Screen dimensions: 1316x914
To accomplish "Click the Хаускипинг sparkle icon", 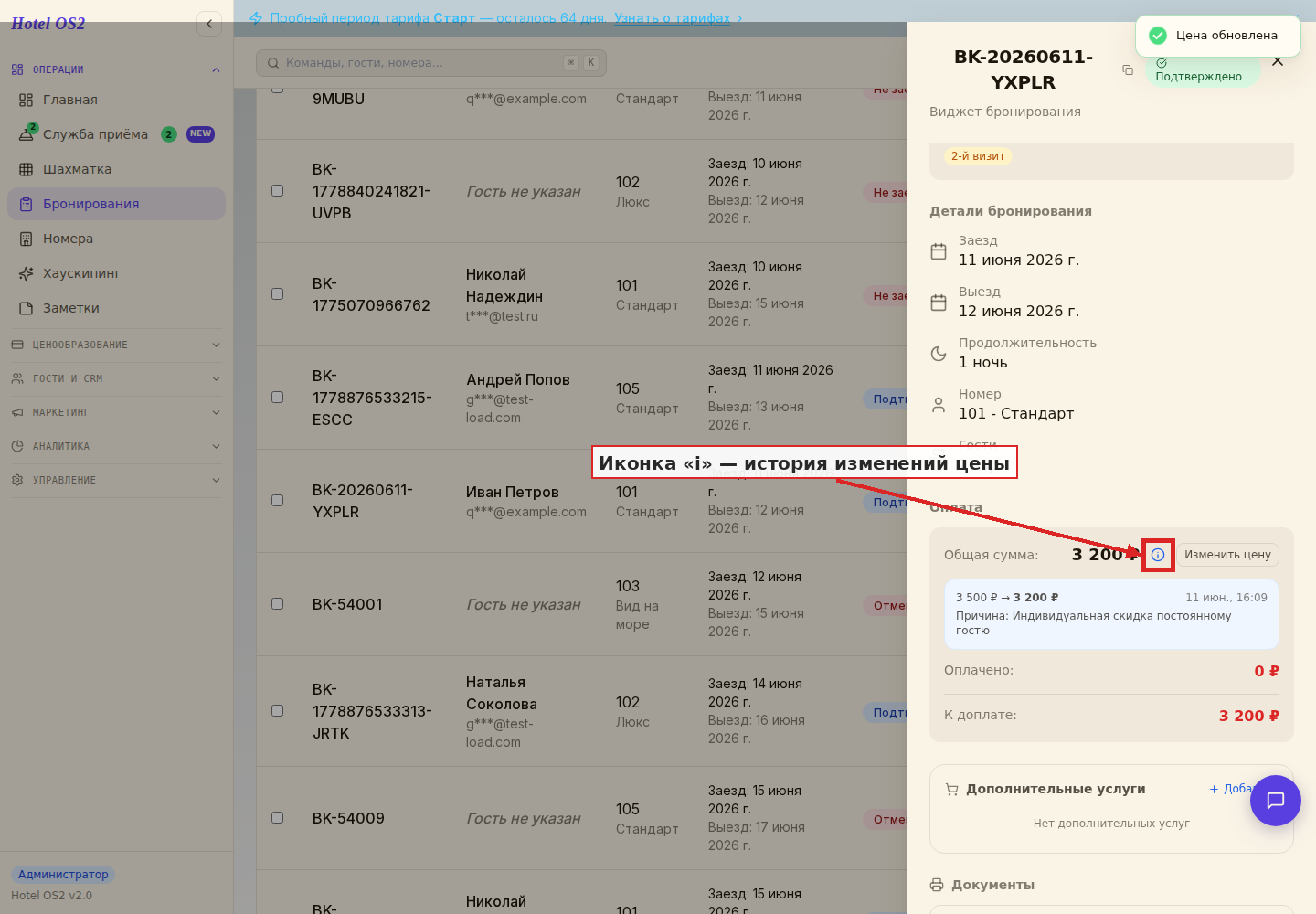I will pyautogui.click(x=26, y=273).
